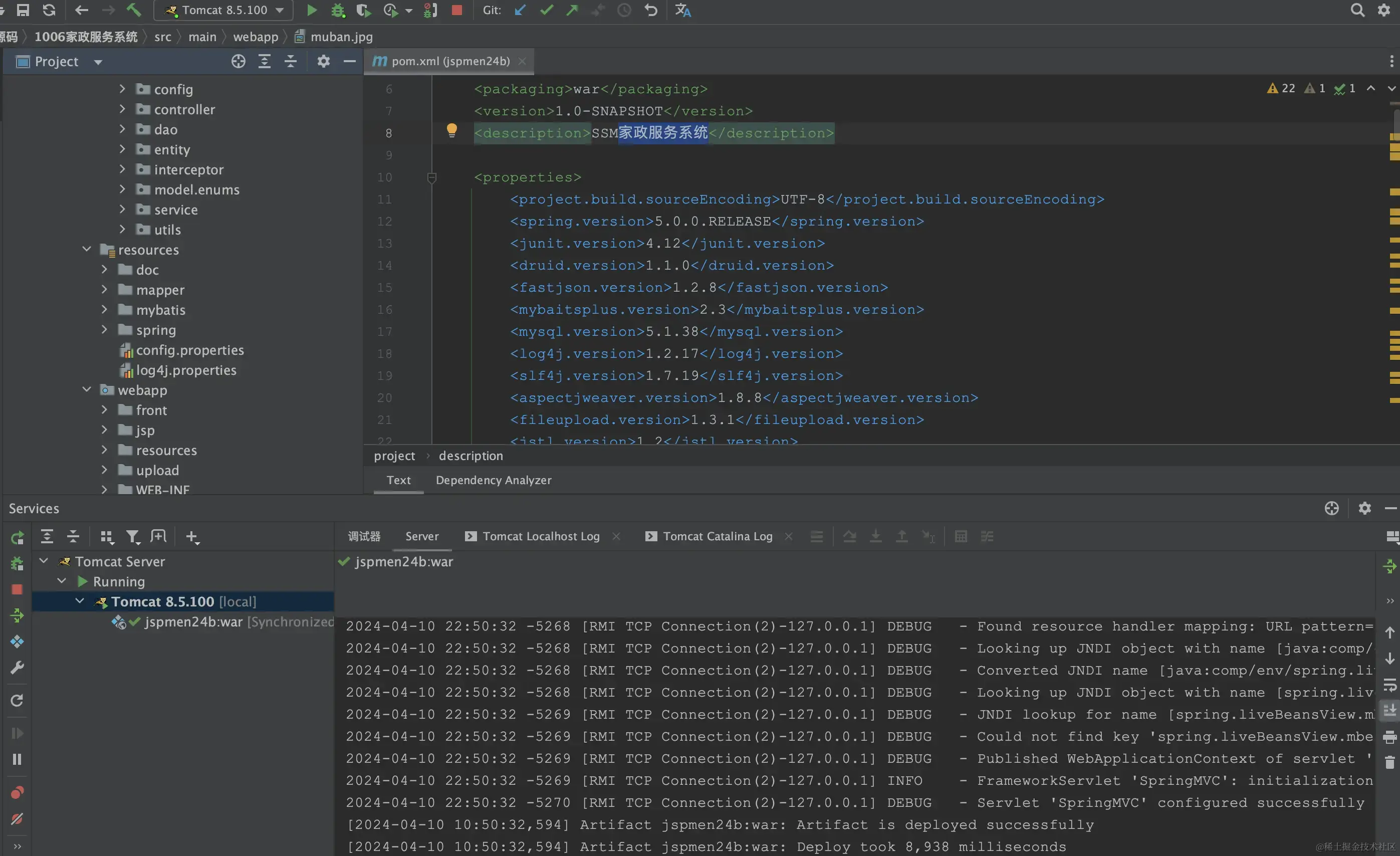Click the description breadcrumb in editor
The image size is (1400, 856).
click(471, 455)
